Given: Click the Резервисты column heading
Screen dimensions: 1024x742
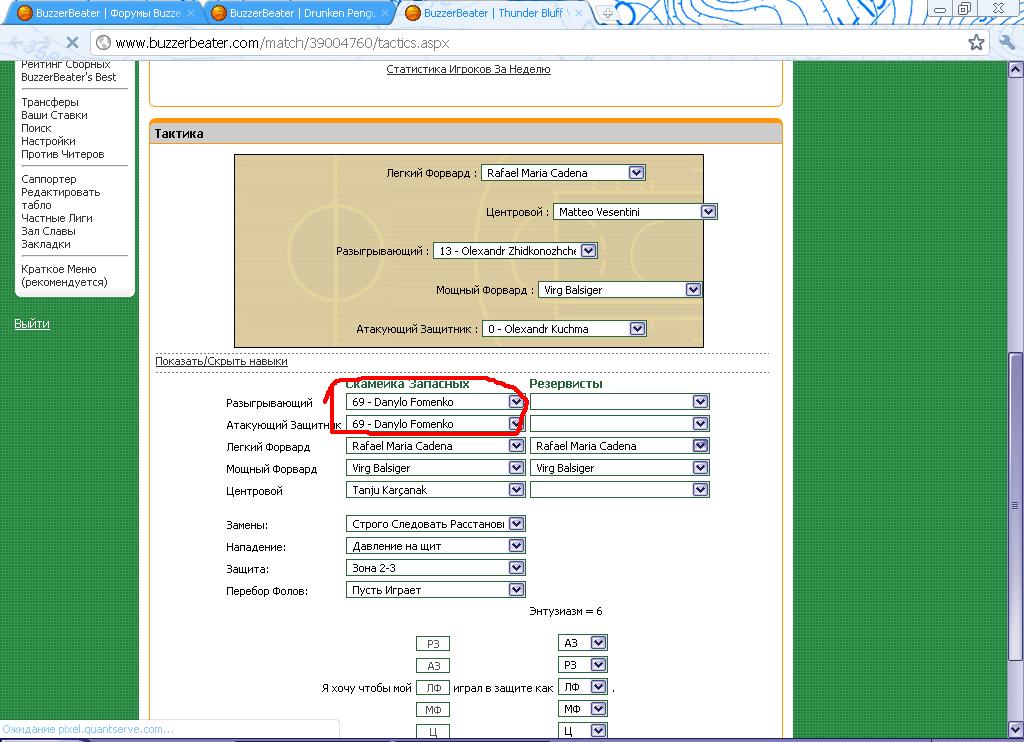Looking at the screenshot, I should click(x=566, y=384).
